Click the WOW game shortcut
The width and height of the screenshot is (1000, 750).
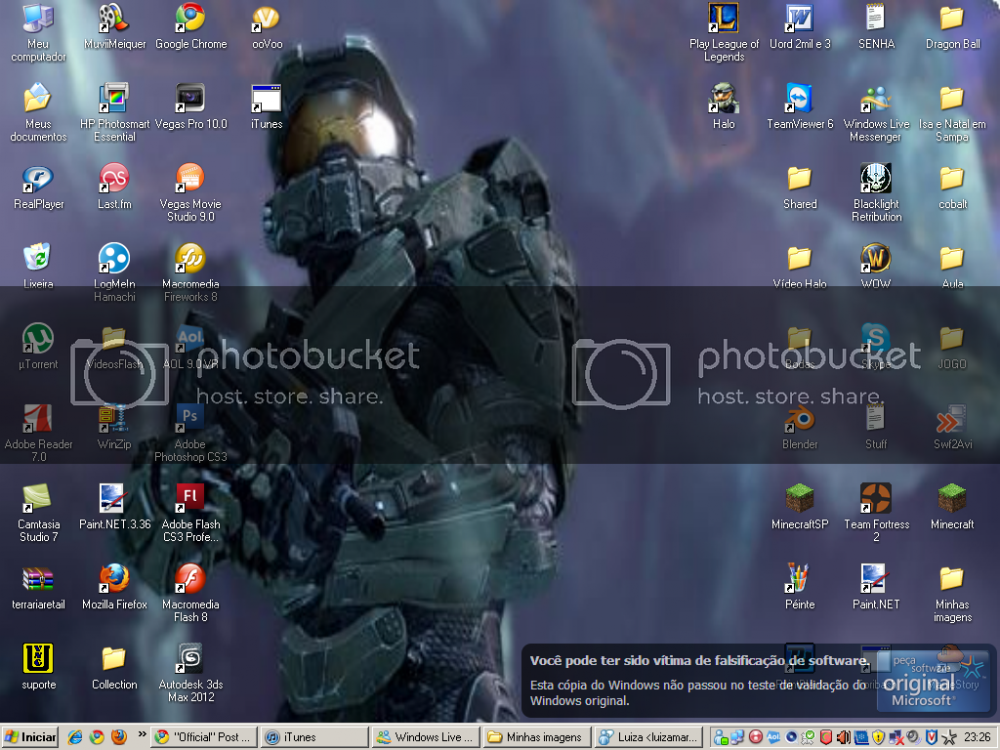click(876, 267)
